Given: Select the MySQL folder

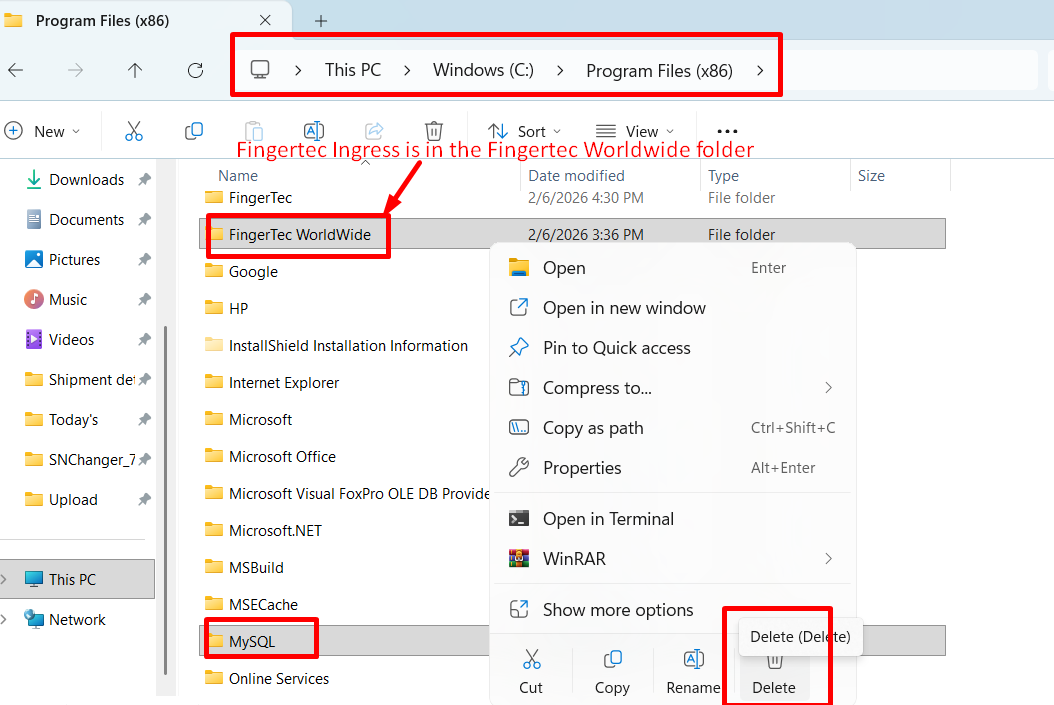Looking at the screenshot, I should click(251, 641).
